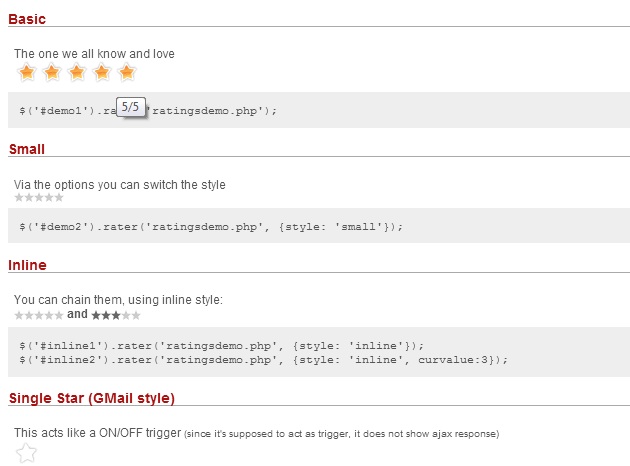Click the Inline section heading
The width and height of the screenshot is (630, 466).
tap(28, 265)
